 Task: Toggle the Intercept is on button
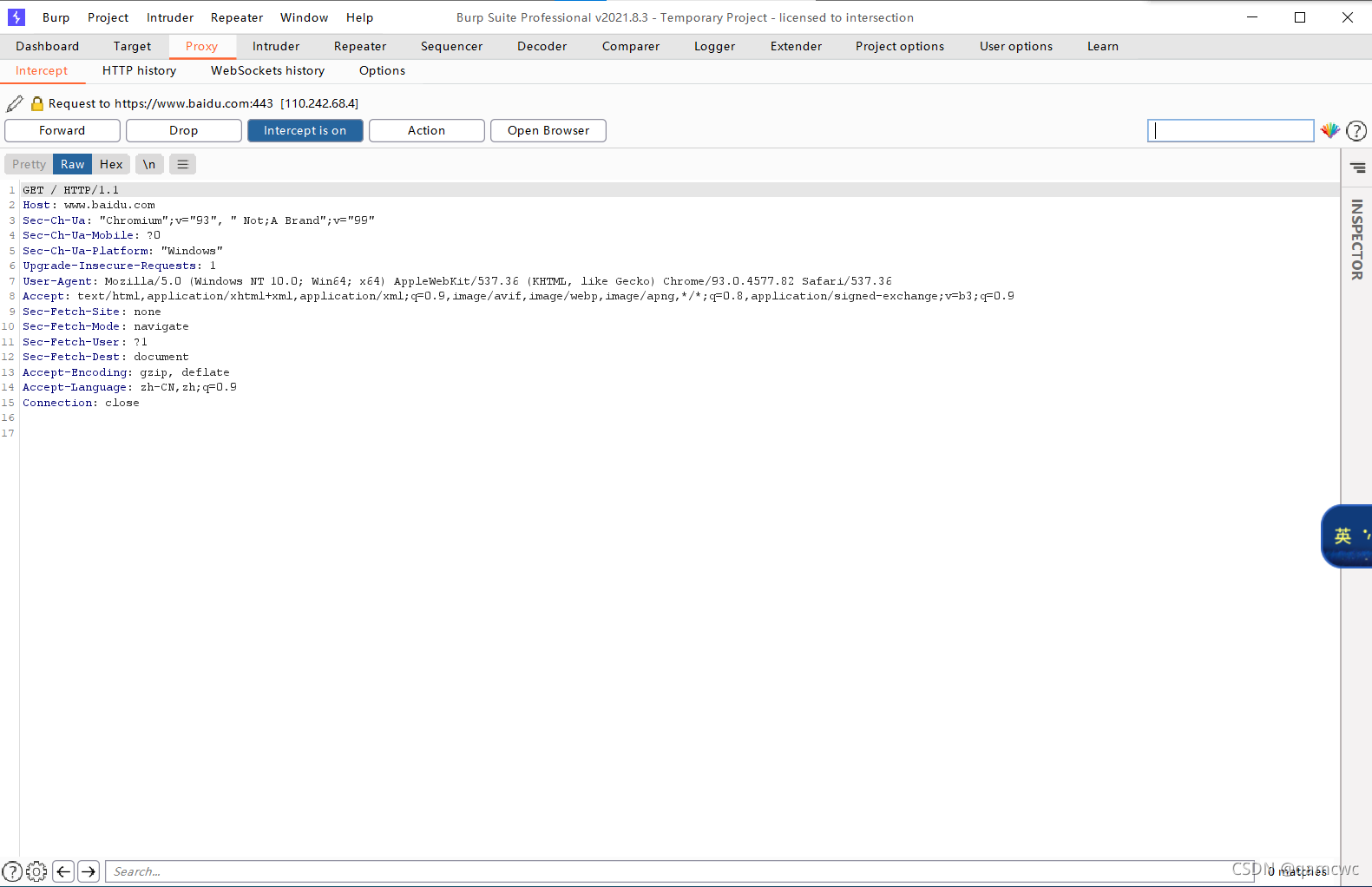tap(305, 130)
